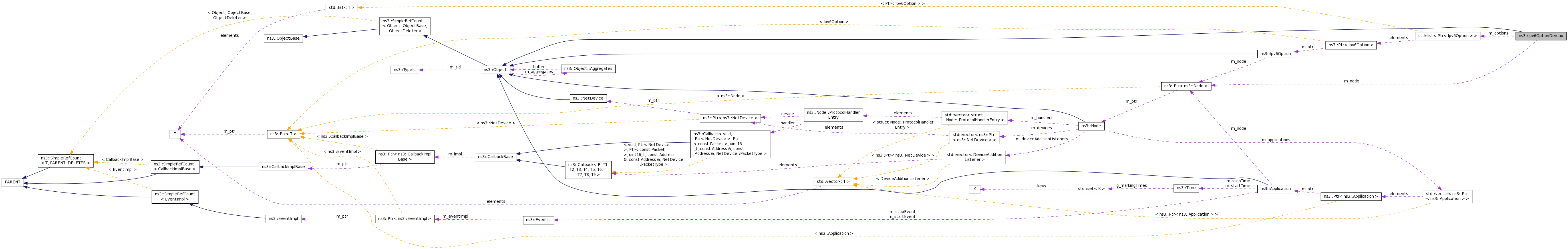The height and width of the screenshot is (249, 1568).
Task: Click the m_devices edge label
Action: coord(1041,128)
